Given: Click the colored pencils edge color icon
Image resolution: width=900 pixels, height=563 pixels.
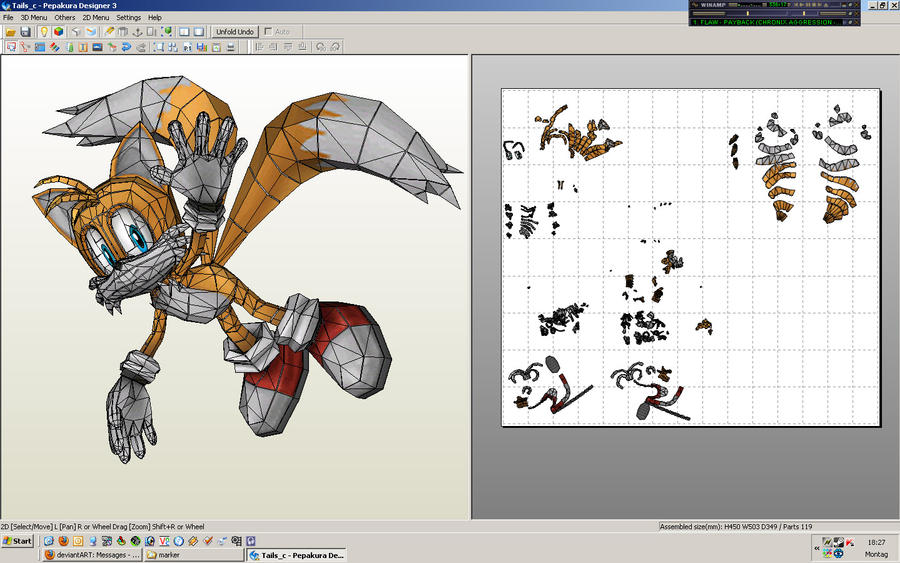Looking at the screenshot, I should click(55, 47).
